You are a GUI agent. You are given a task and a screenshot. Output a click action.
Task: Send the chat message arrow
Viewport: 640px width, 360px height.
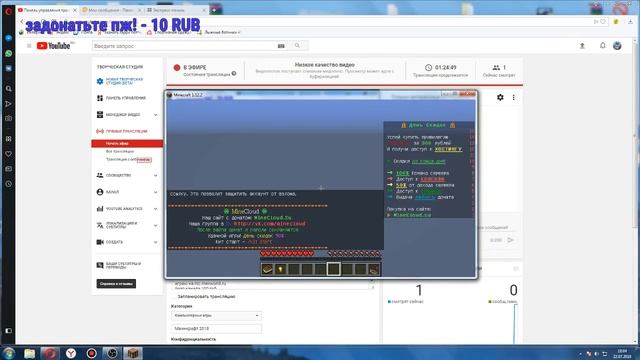511,240
